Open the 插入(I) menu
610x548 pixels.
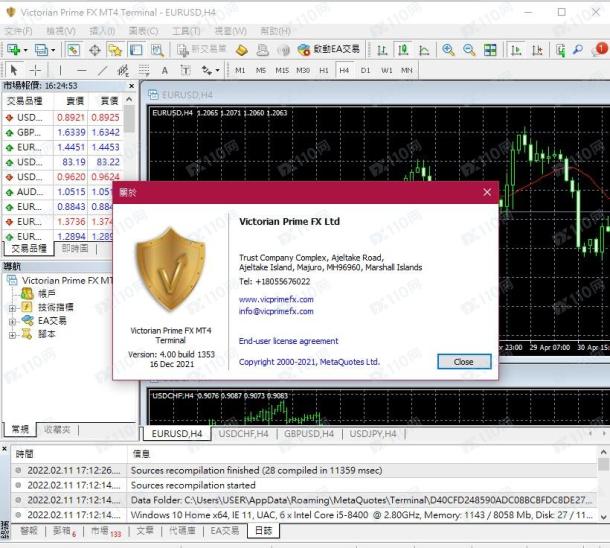[102, 30]
